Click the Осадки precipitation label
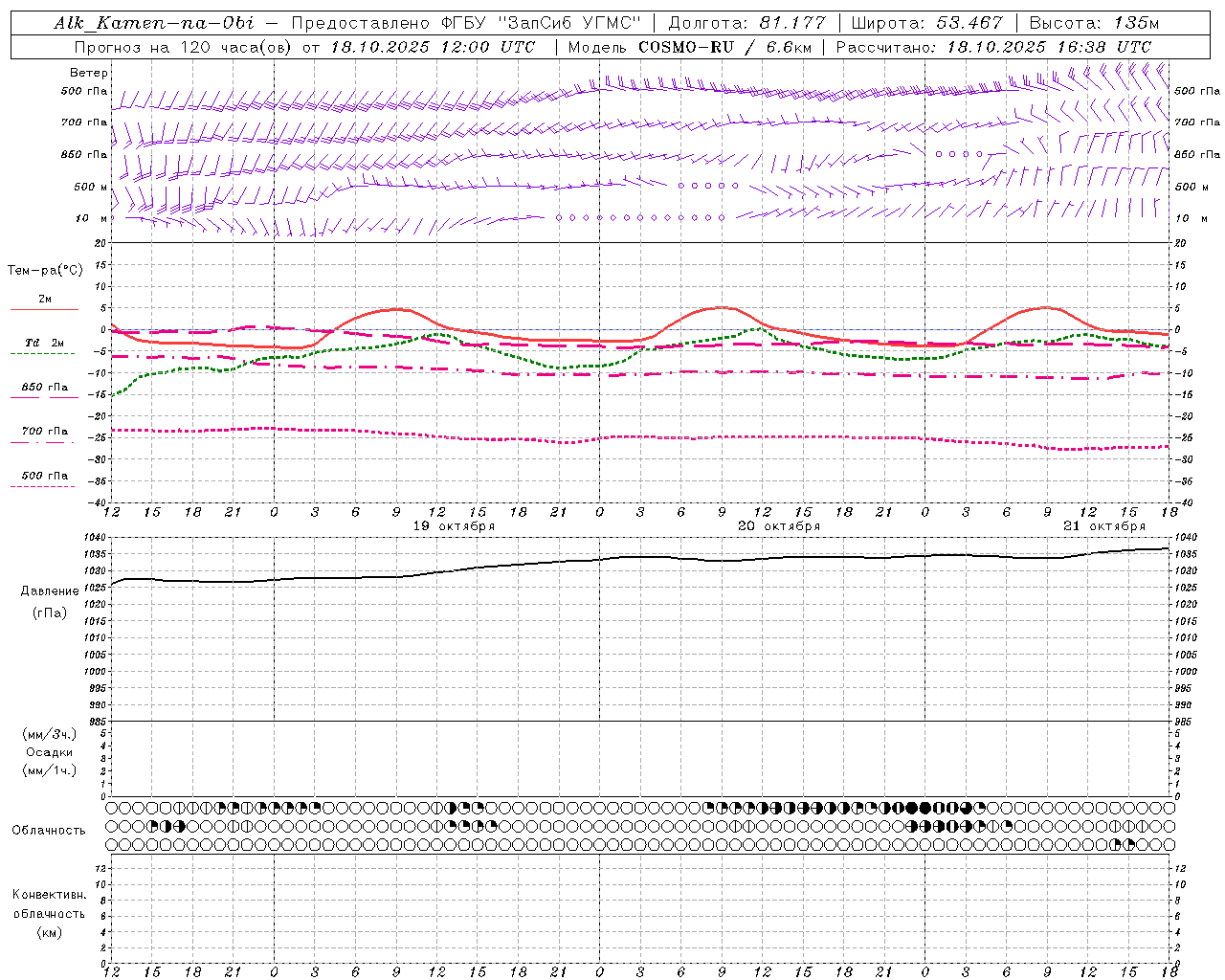The height and width of the screenshot is (980, 1225). [50, 752]
